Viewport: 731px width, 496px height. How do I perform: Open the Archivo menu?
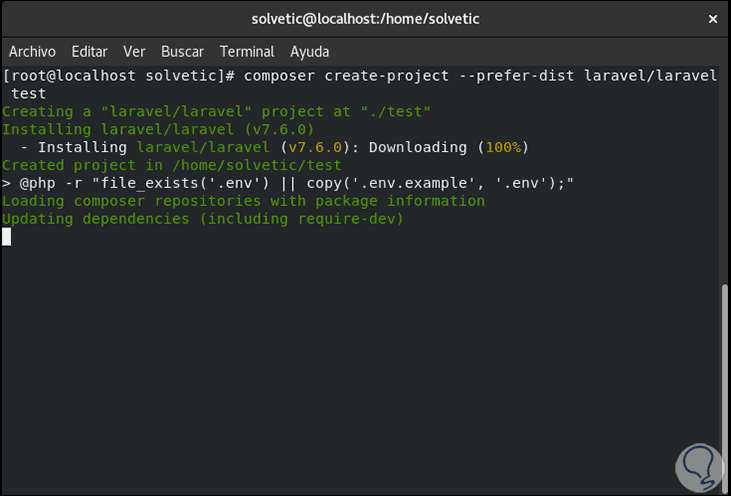[32, 51]
